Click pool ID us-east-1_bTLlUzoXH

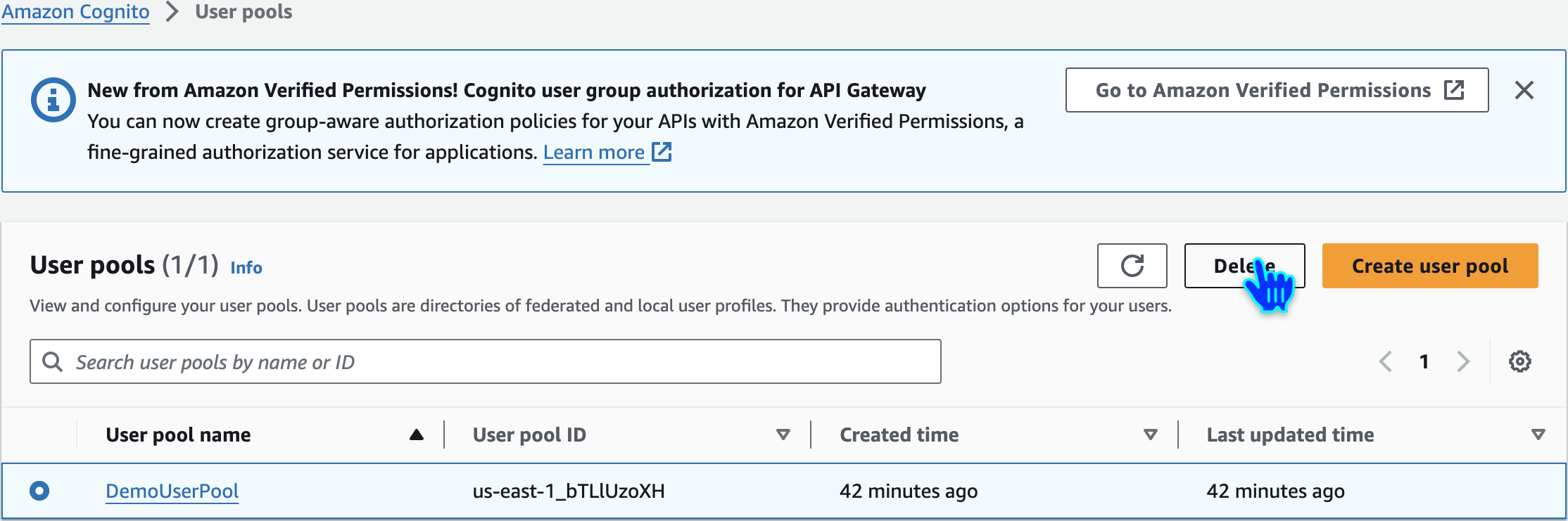tap(569, 491)
